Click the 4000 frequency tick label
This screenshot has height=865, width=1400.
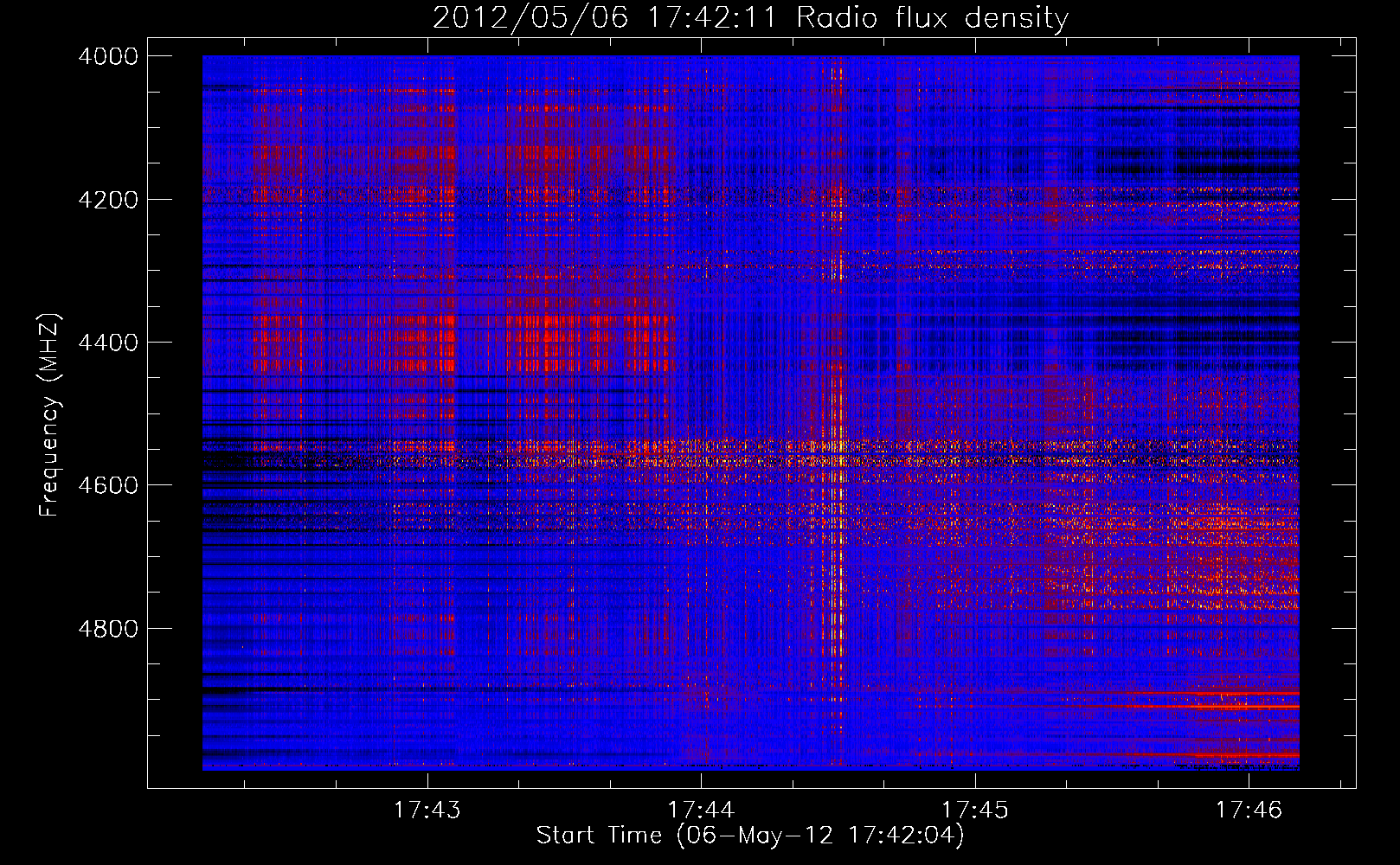pyautogui.click(x=108, y=56)
